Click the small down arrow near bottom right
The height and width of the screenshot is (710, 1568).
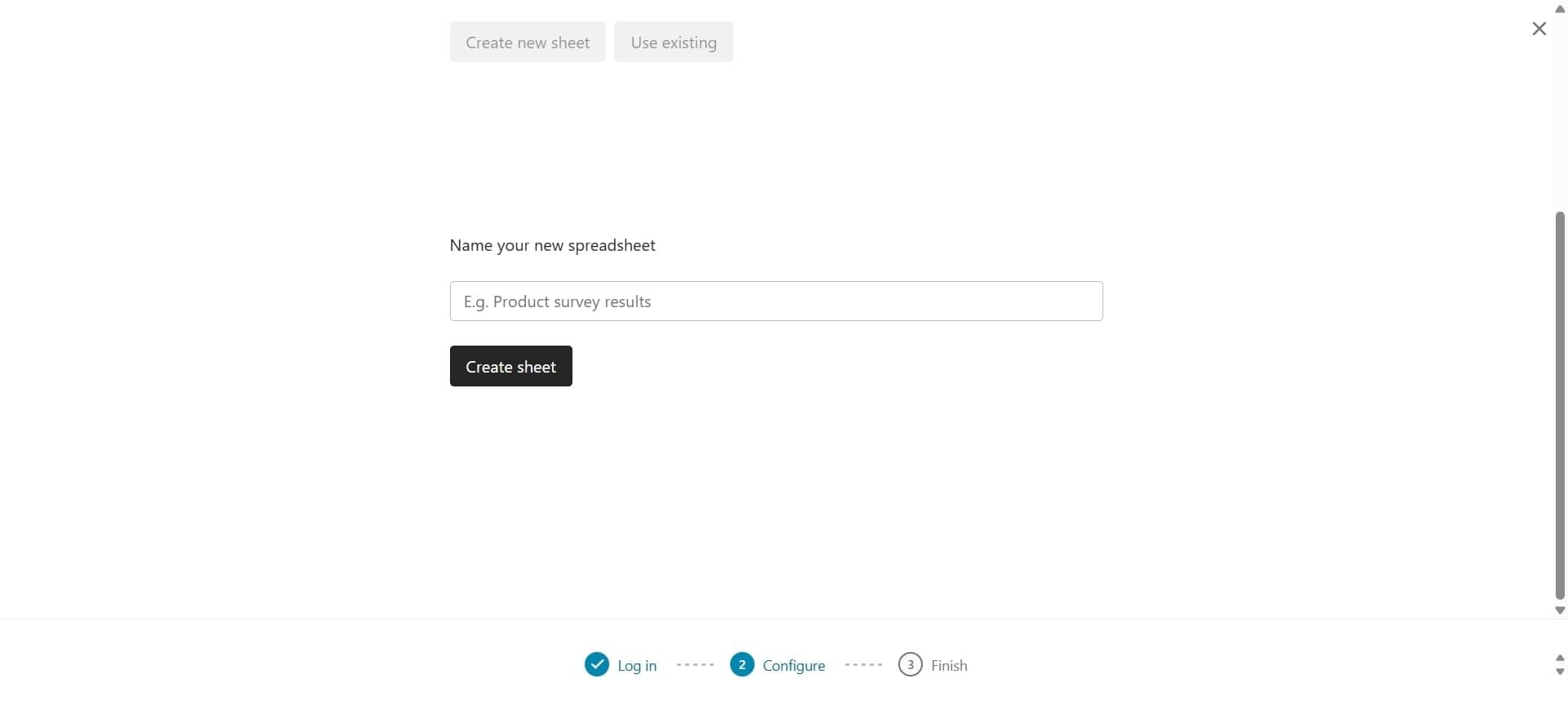[1561, 672]
